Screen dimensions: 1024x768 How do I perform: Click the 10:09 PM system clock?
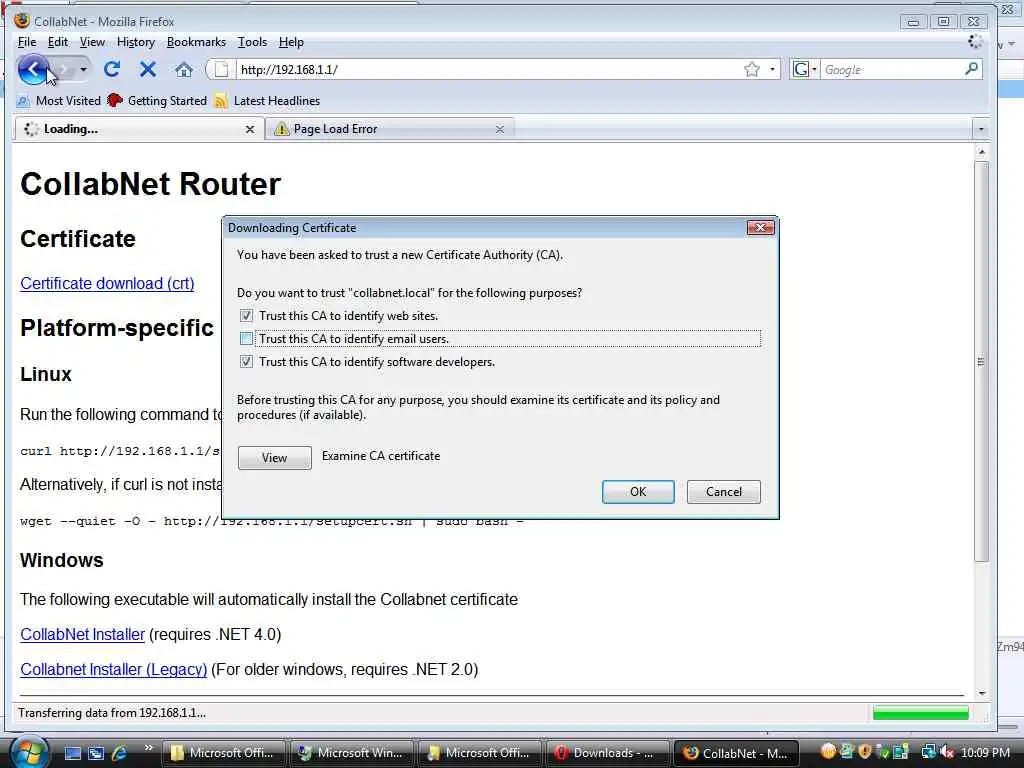pyautogui.click(x=985, y=752)
